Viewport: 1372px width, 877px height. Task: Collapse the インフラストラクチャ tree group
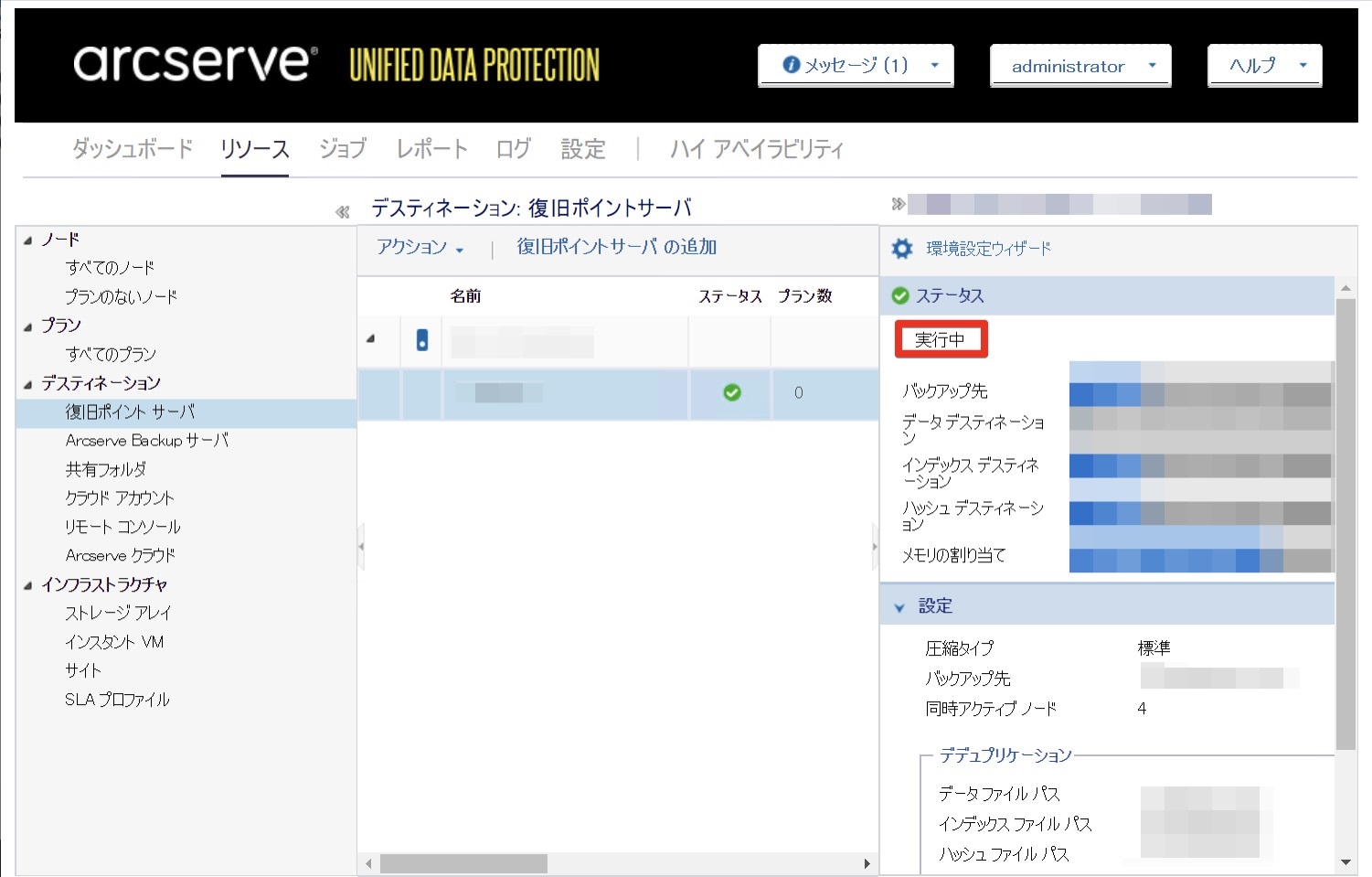(28, 585)
